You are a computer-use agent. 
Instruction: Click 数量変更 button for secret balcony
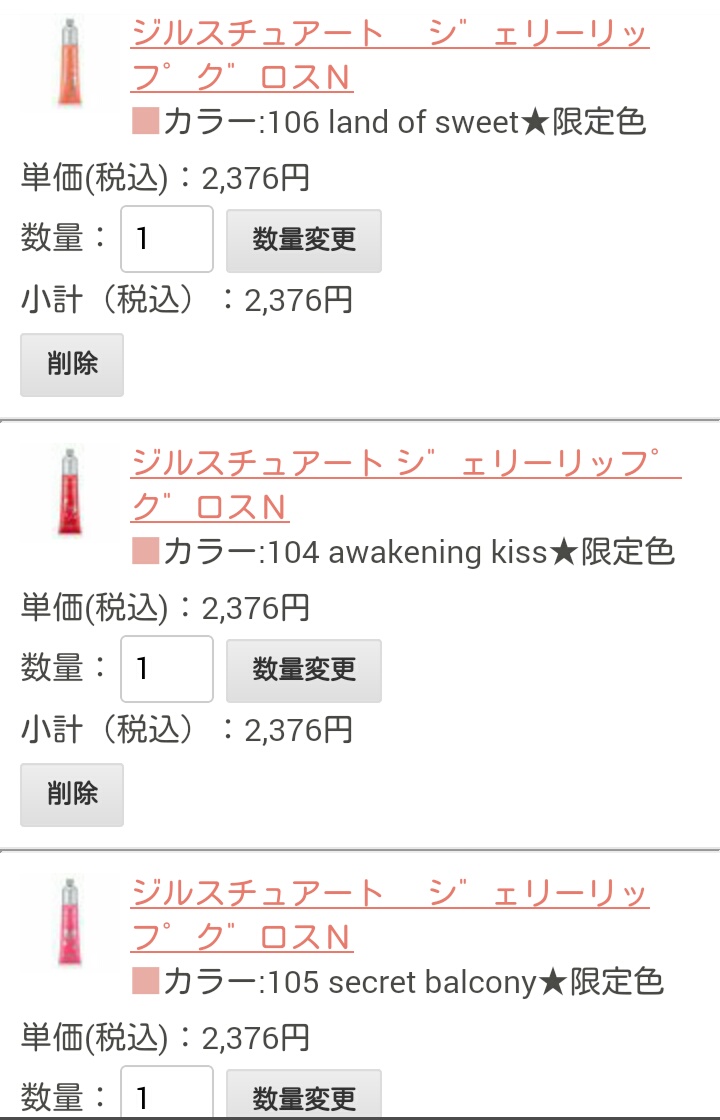(x=304, y=1094)
